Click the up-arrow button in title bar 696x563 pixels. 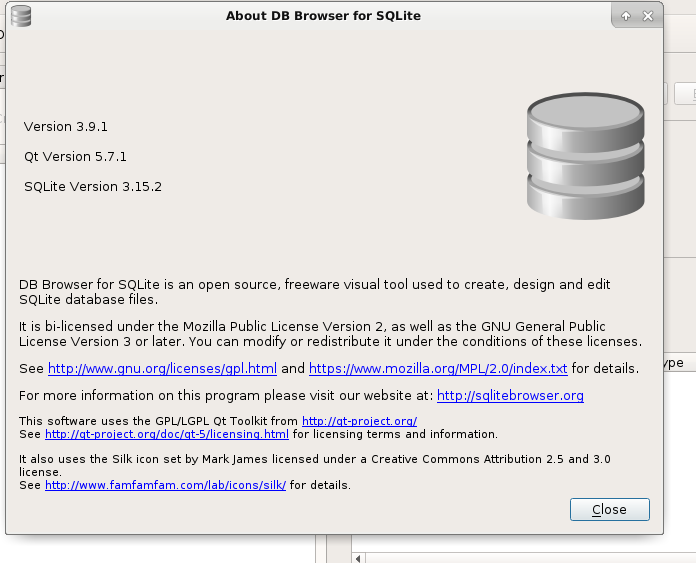click(x=626, y=16)
